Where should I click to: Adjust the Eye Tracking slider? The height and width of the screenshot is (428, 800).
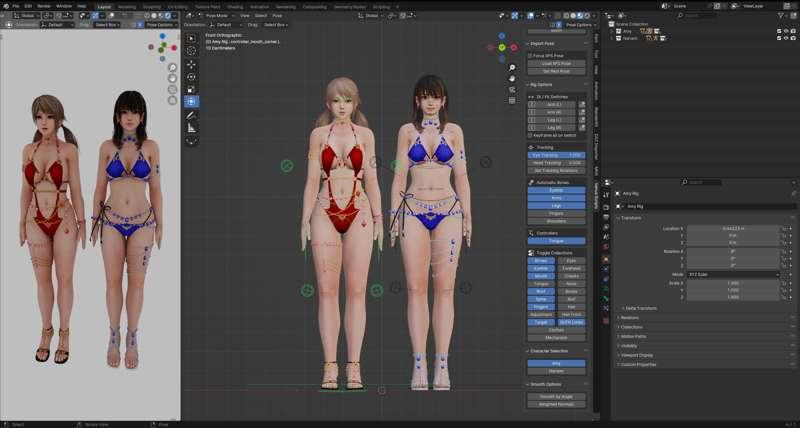[556, 155]
